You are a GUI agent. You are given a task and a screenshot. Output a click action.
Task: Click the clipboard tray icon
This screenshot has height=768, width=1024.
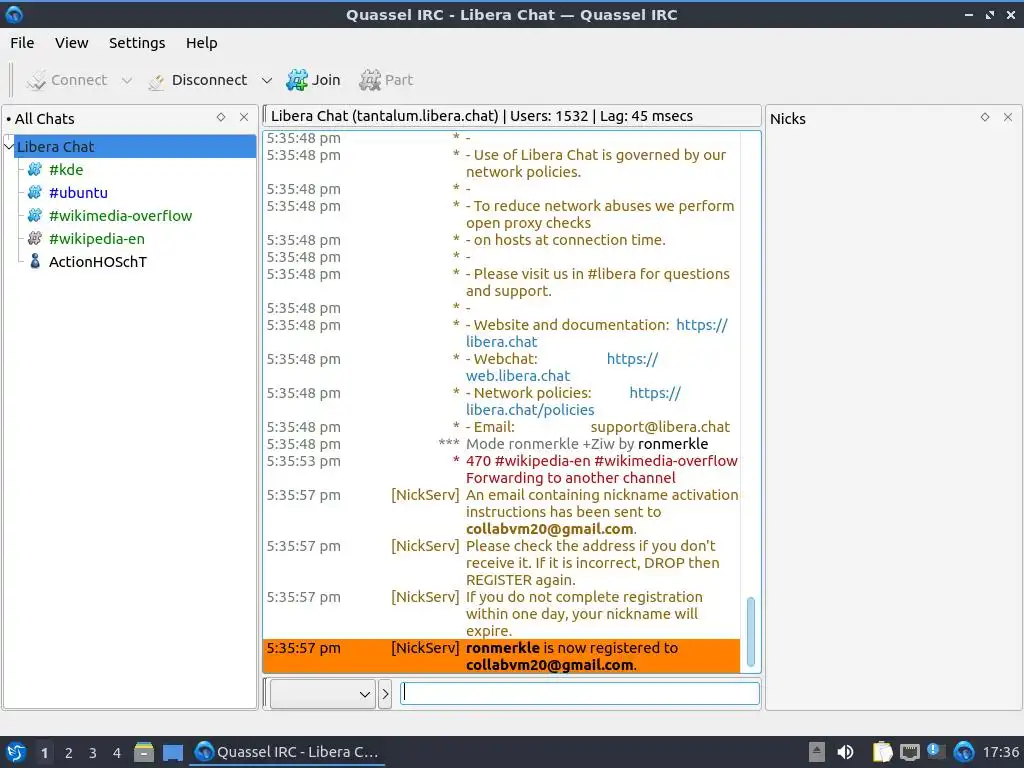click(882, 752)
